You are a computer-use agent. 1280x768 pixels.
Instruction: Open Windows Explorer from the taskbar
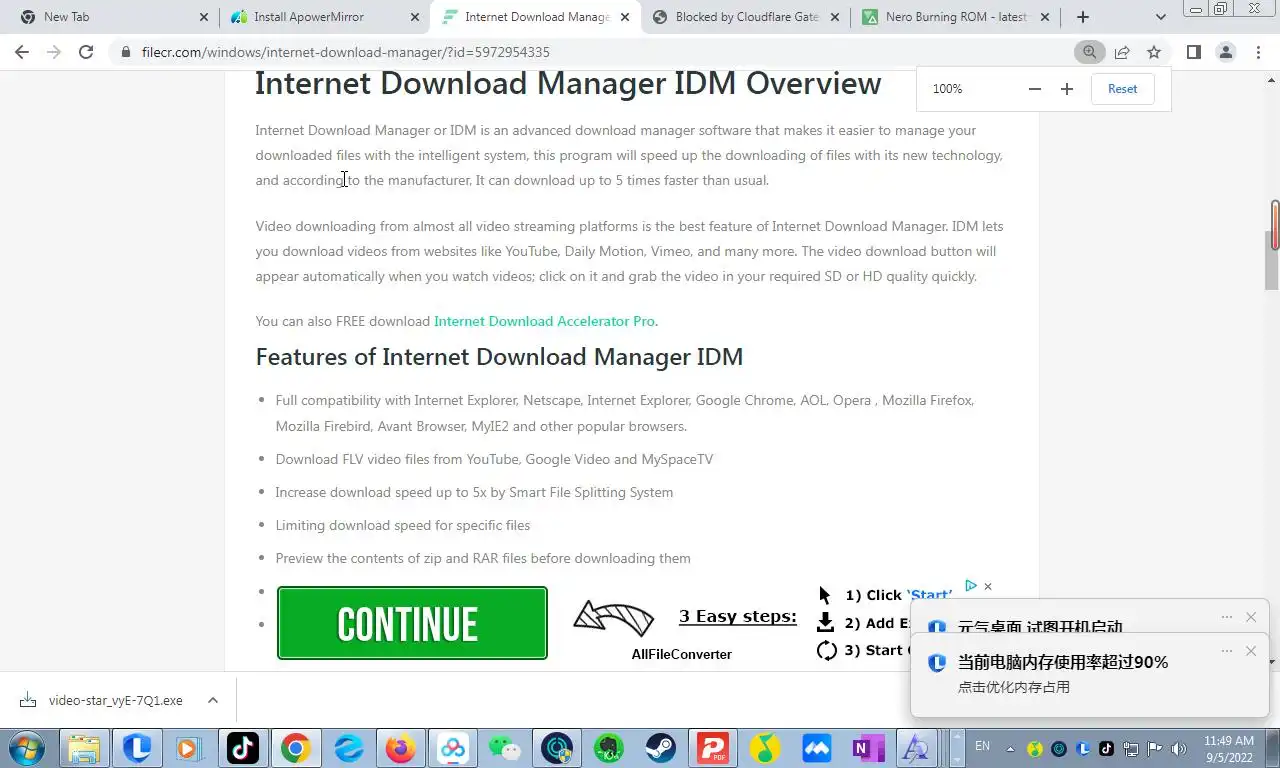tap(84, 748)
